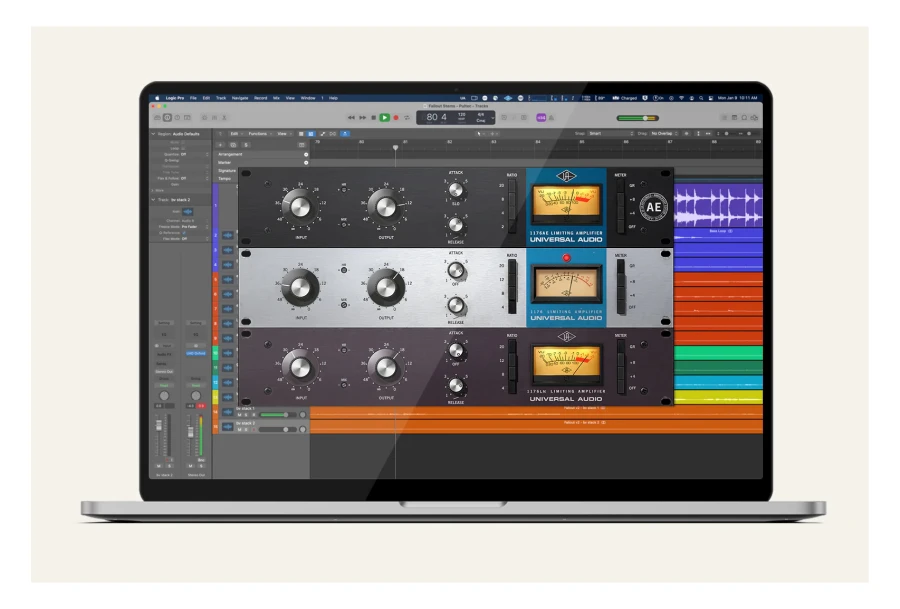Open the Track menu
900x609 pixels.
(x=221, y=98)
